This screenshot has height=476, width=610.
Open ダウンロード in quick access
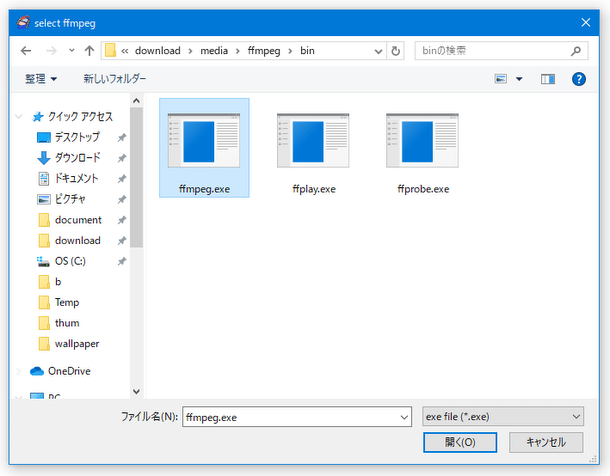(x=69, y=158)
